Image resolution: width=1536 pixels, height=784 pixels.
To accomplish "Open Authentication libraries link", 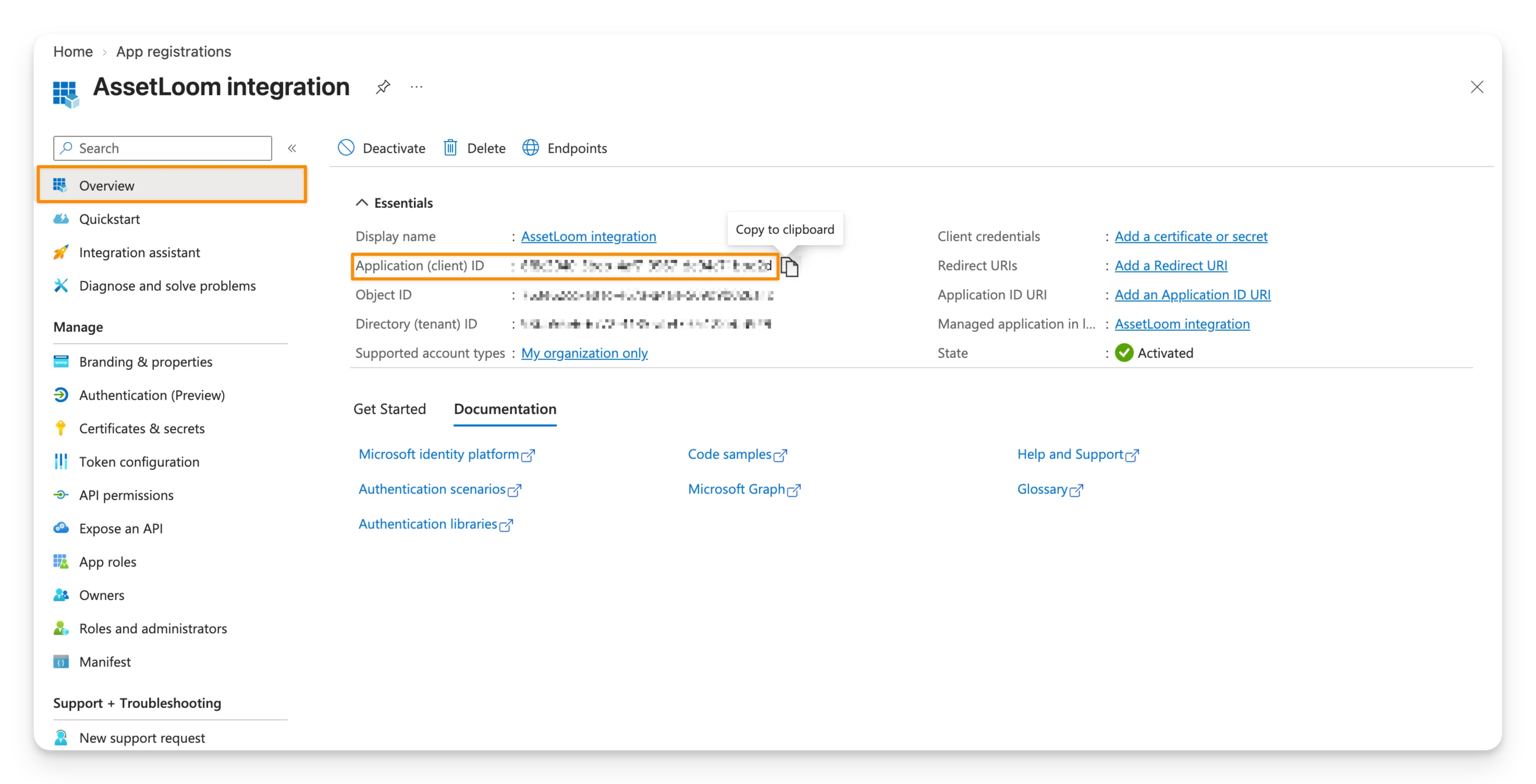I will click(435, 524).
